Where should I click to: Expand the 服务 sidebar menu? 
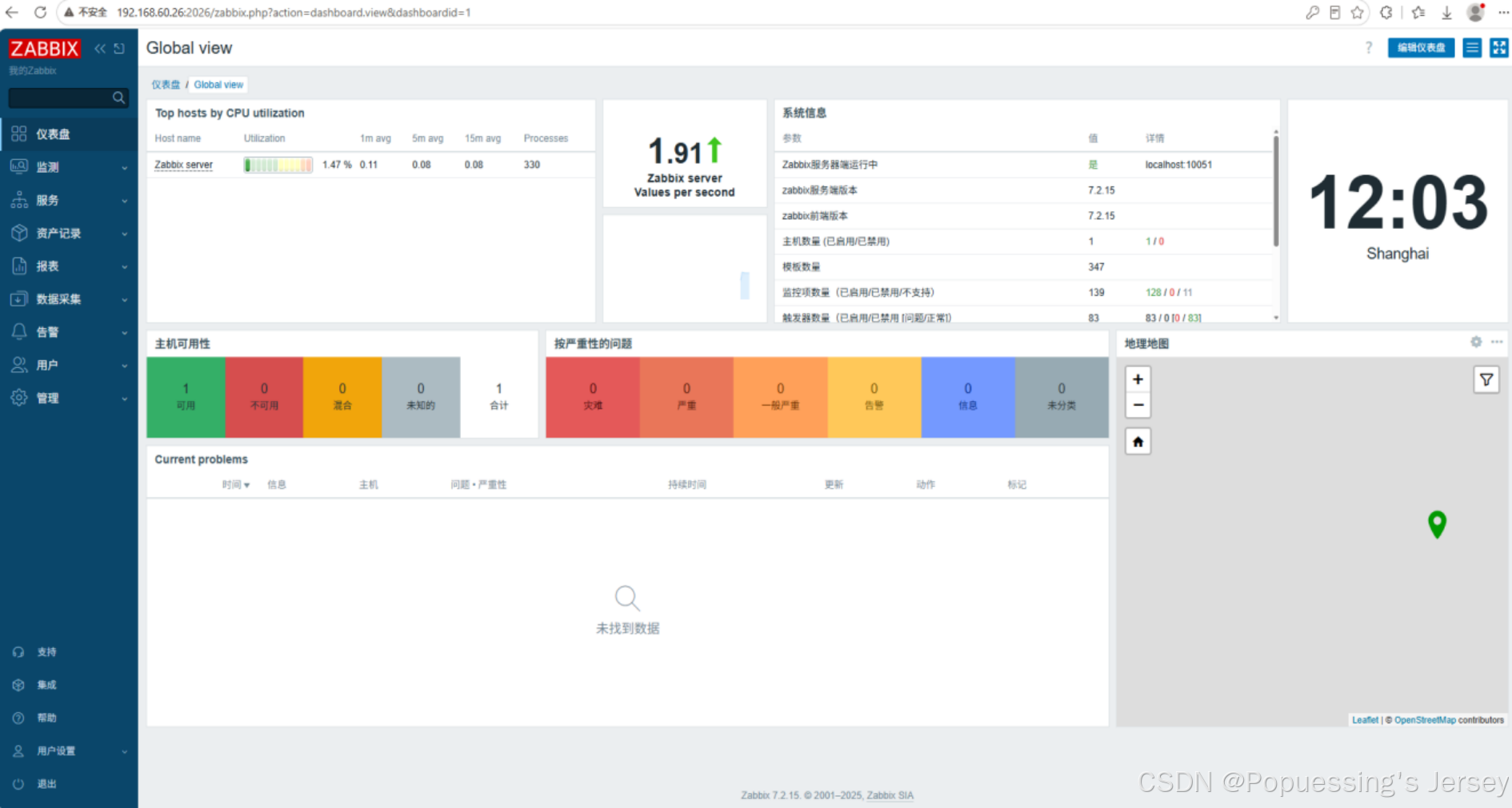pyautogui.click(x=69, y=200)
